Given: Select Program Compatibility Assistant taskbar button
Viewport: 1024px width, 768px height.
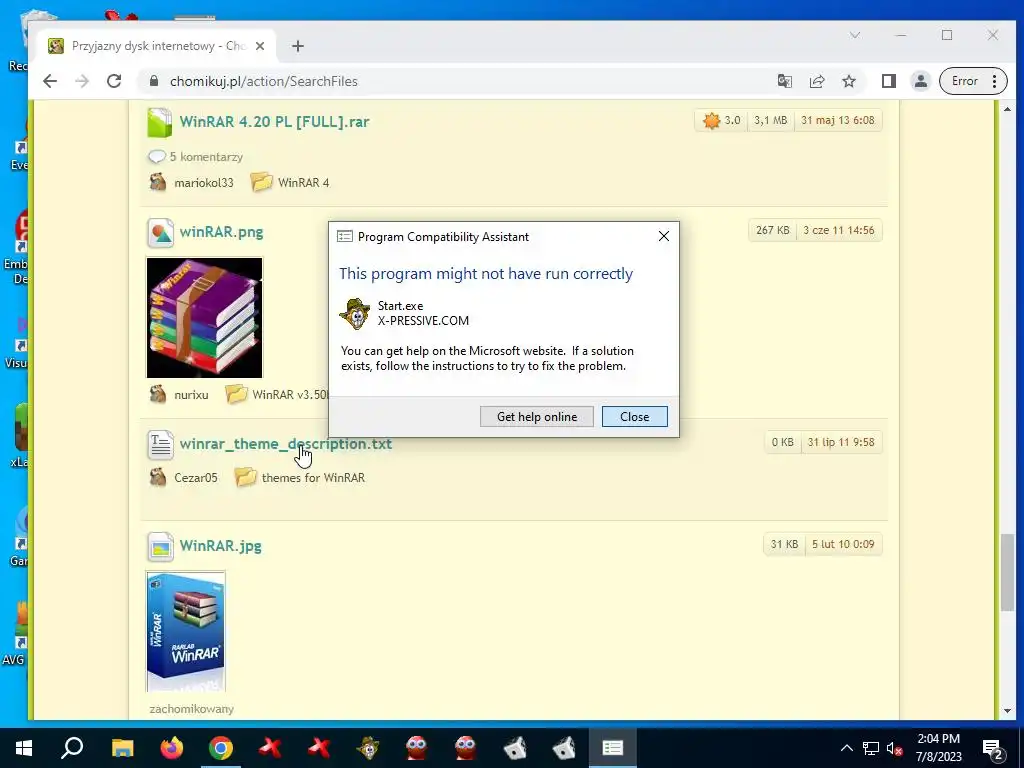Looking at the screenshot, I should 613,748.
